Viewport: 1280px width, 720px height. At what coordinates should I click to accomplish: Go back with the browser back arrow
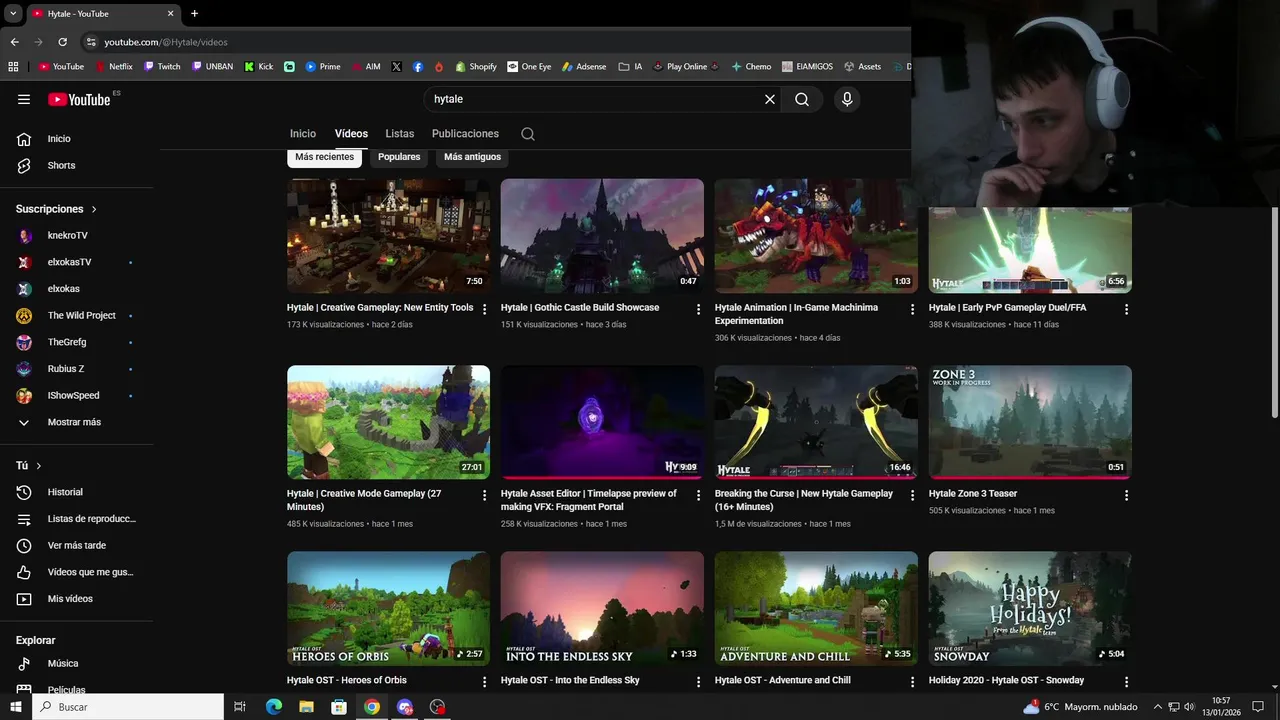(x=14, y=42)
